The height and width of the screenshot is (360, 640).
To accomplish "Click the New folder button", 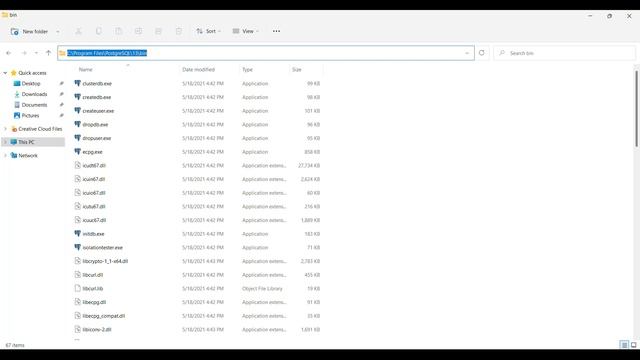I will click(x=29, y=31).
